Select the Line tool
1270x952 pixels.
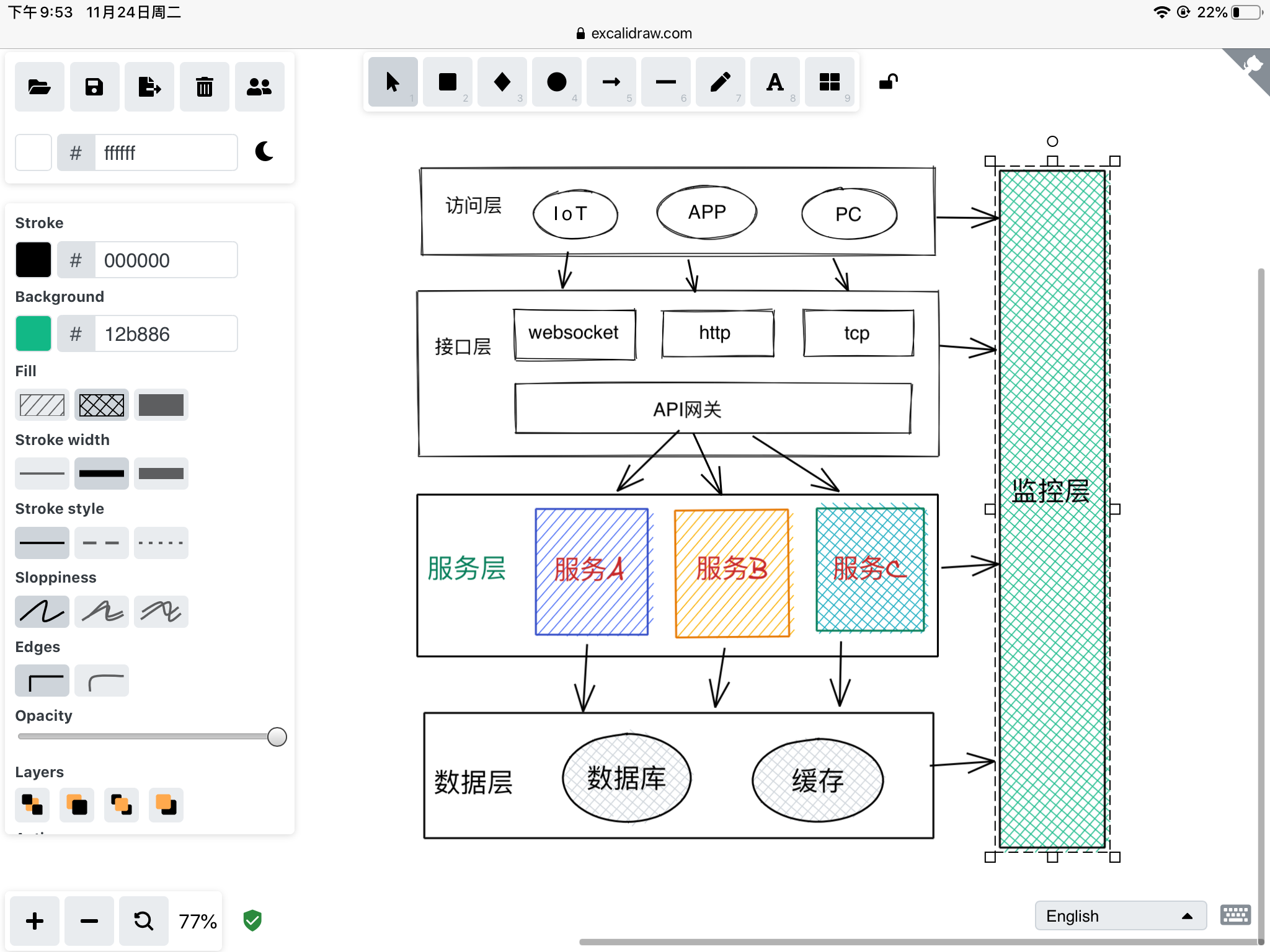[665, 82]
